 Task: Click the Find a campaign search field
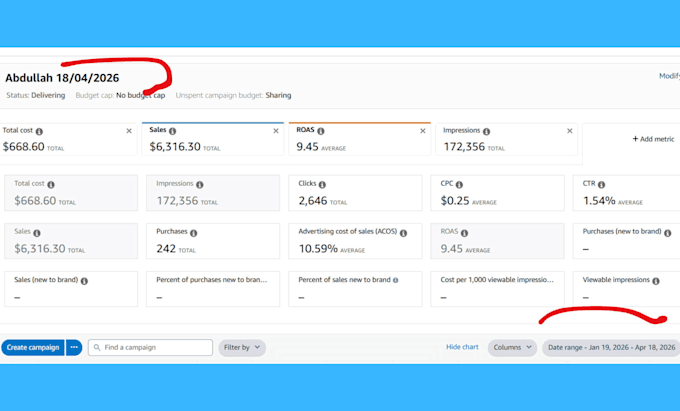[x=150, y=347]
